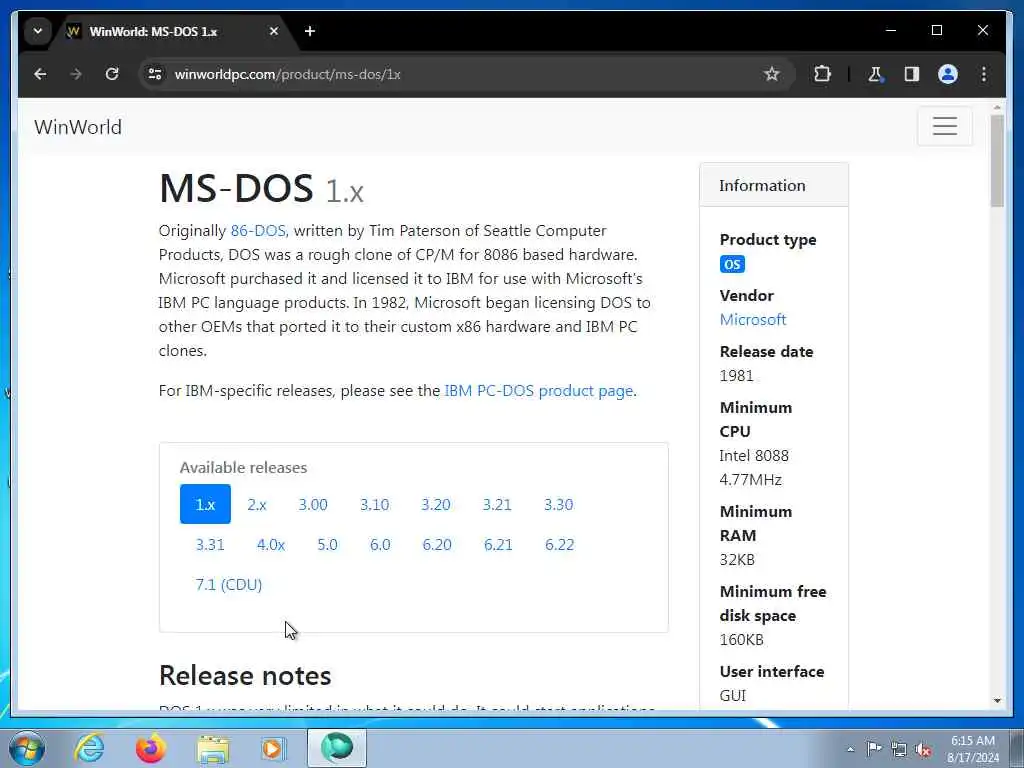Toggle the browser side panel
1024x768 pixels.
click(x=912, y=74)
